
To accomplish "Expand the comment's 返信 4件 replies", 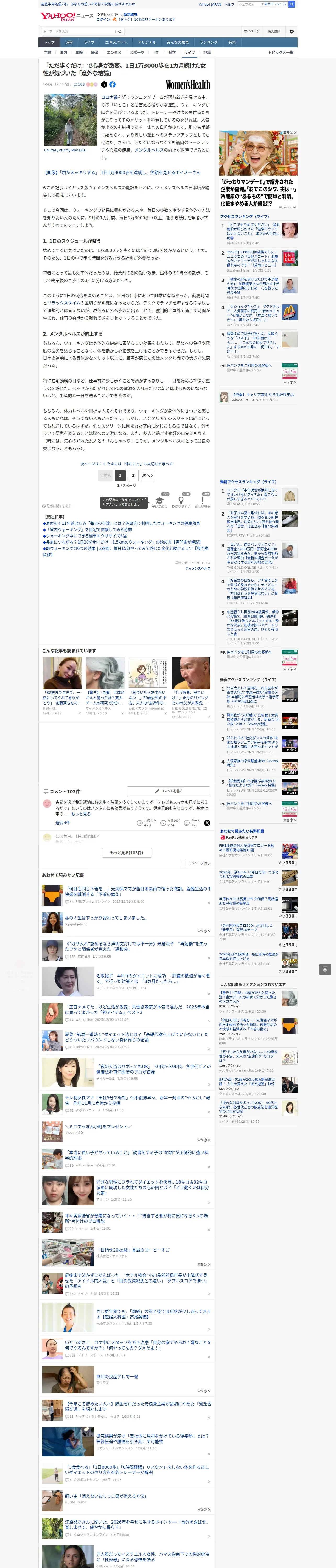I will pos(63,822).
